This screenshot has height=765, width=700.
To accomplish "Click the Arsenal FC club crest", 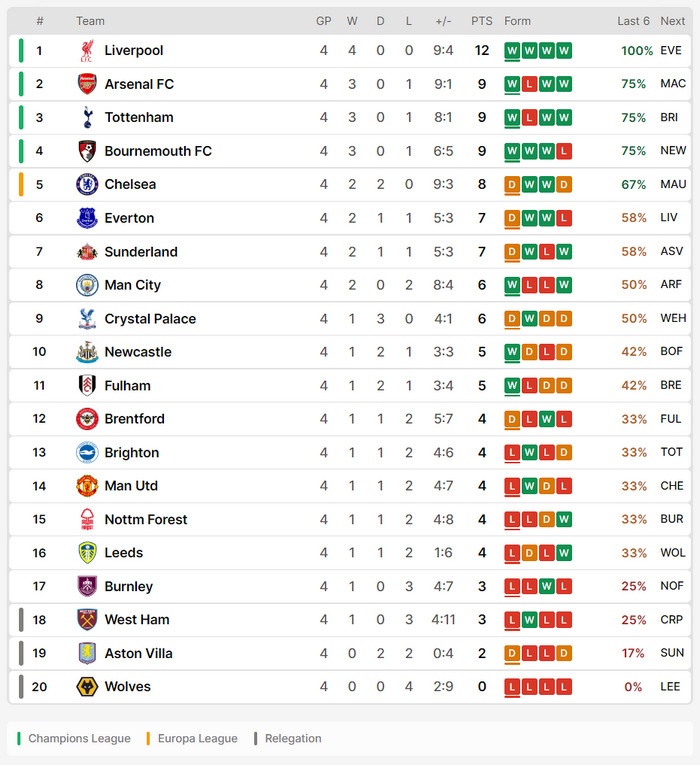I will tap(87, 84).
